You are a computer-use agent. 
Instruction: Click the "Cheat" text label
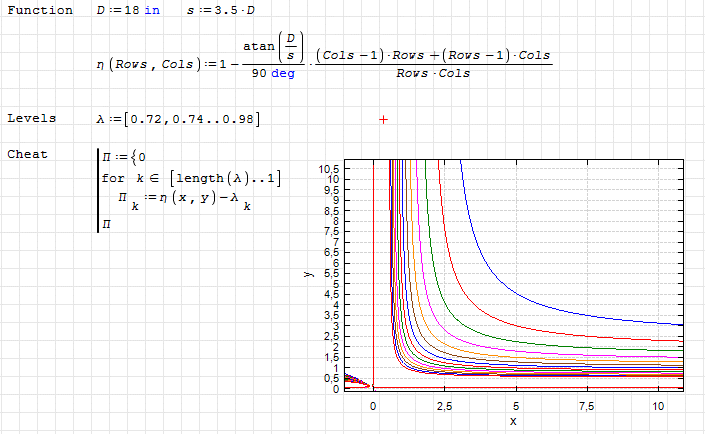coord(28,154)
